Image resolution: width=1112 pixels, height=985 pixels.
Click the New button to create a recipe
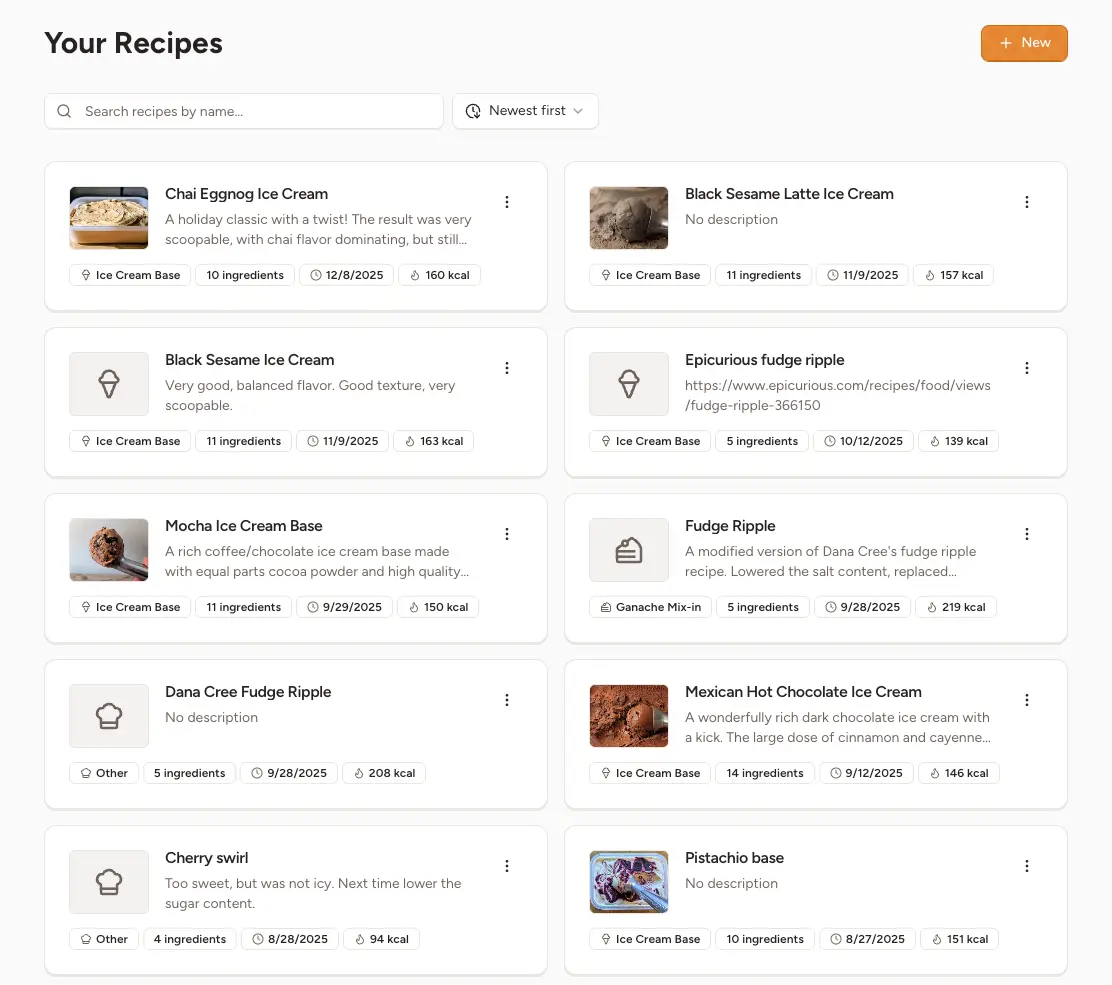coord(1024,43)
